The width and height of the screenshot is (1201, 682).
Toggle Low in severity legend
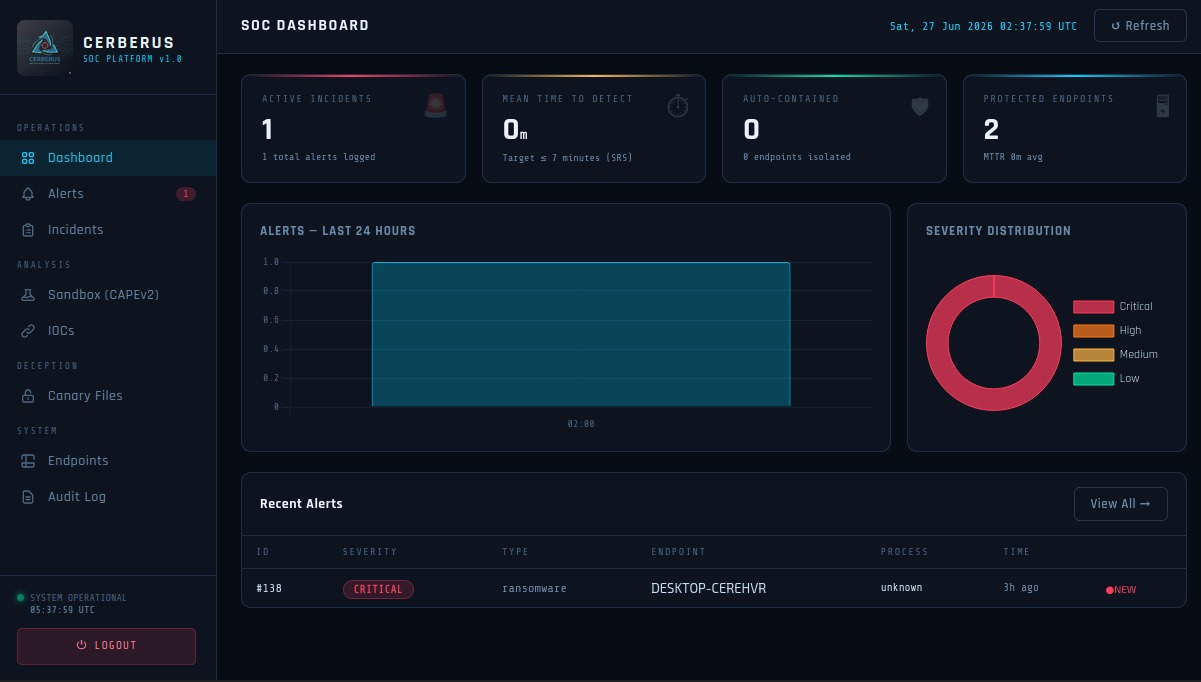point(1106,379)
